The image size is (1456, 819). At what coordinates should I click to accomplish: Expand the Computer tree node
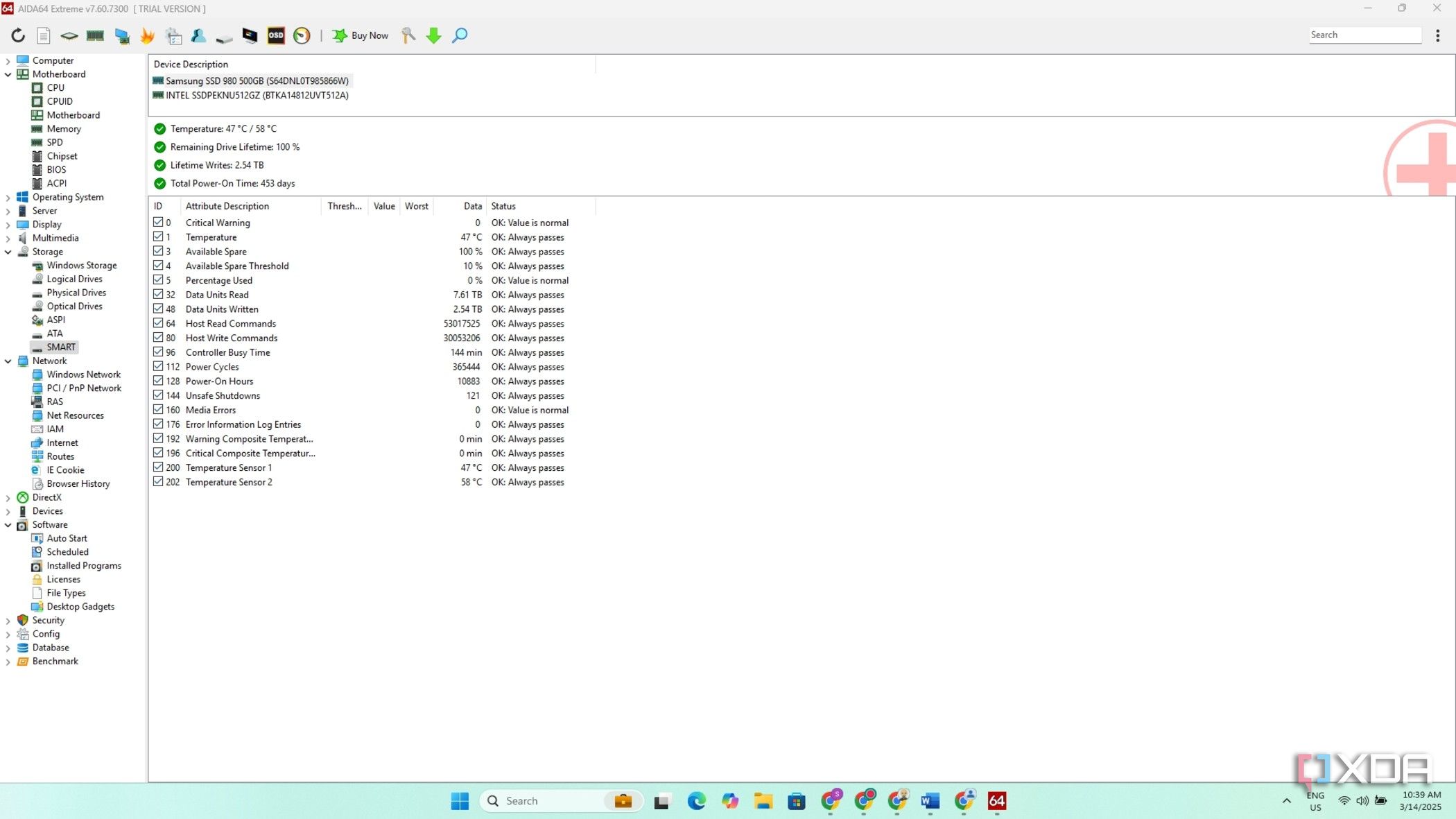8,61
